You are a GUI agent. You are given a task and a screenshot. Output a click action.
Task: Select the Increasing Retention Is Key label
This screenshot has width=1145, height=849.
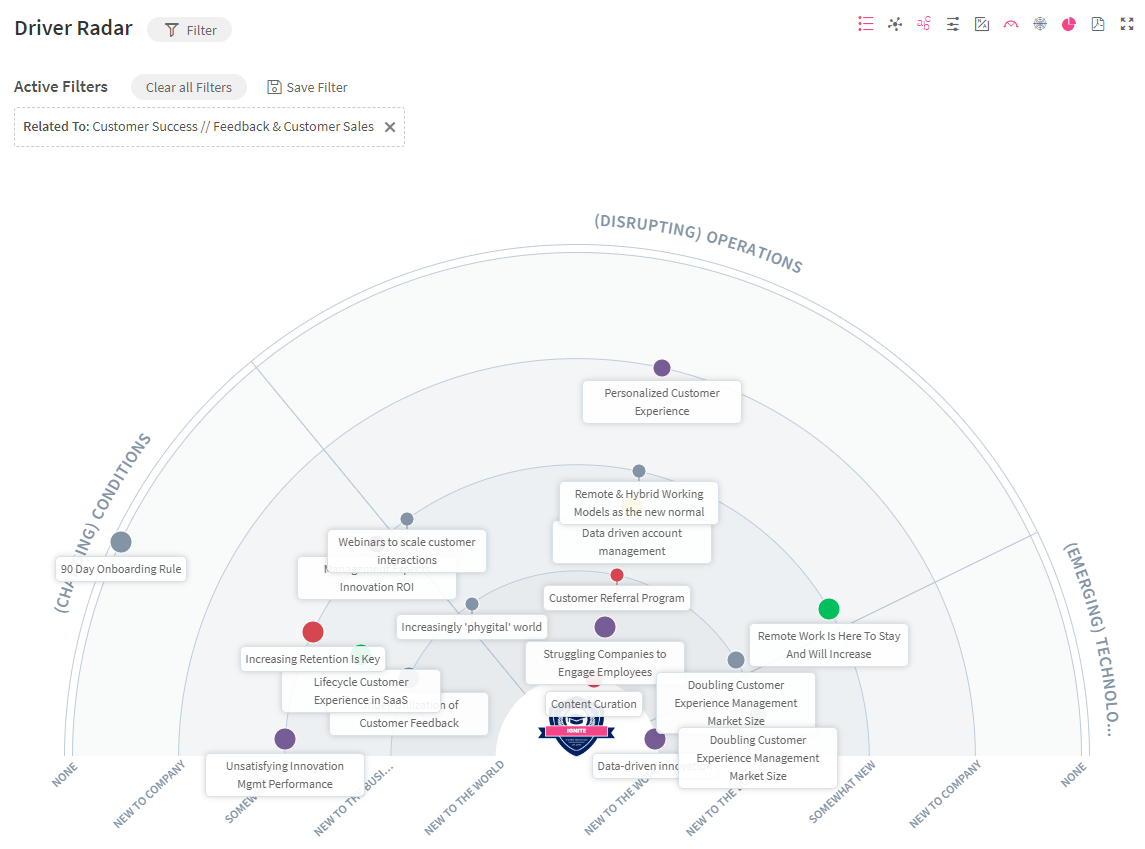coord(313,659)
